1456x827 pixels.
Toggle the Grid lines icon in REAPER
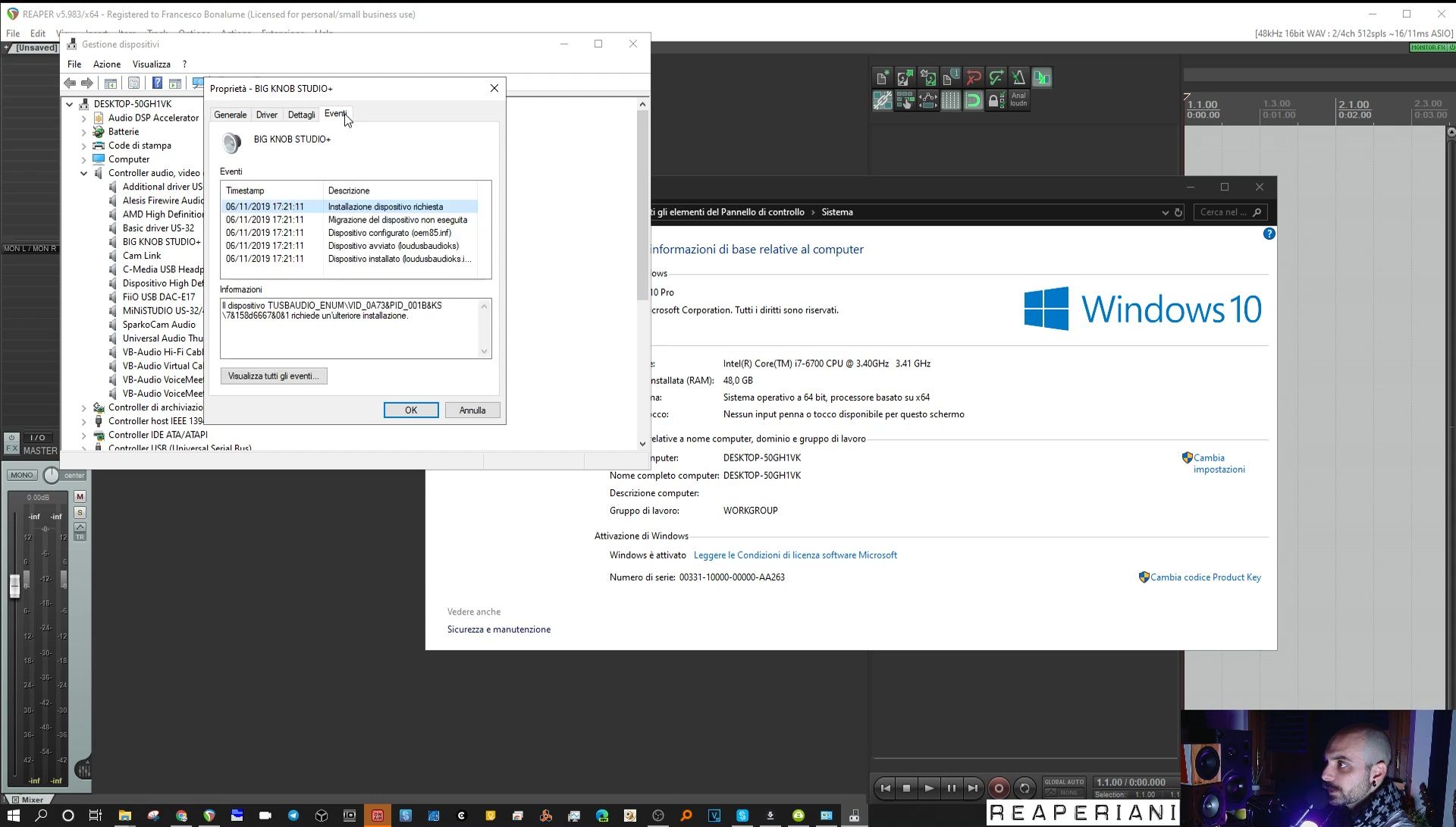click(x=950, y=100)
